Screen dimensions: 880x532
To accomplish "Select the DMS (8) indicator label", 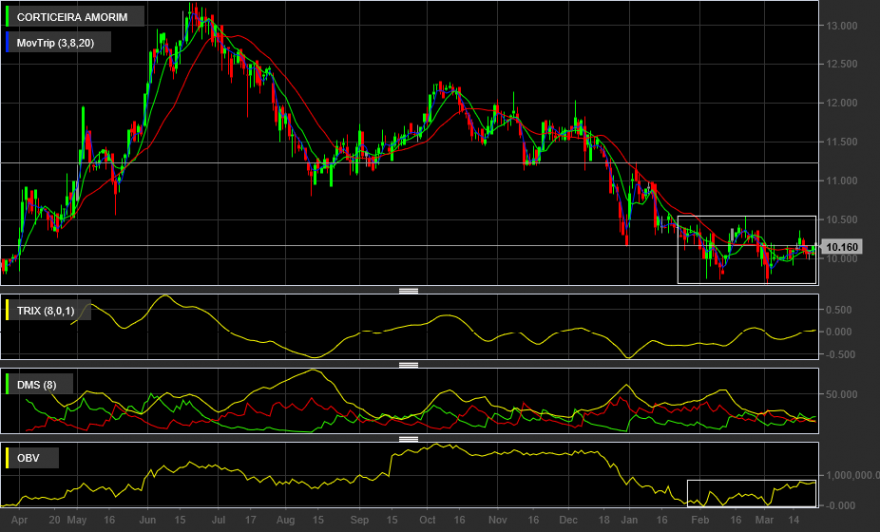I will 36,384.
